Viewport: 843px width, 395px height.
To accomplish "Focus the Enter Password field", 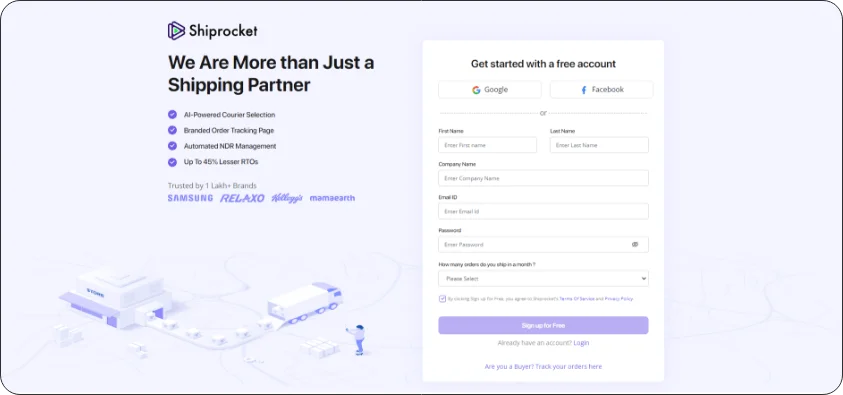I will (544, 245).
